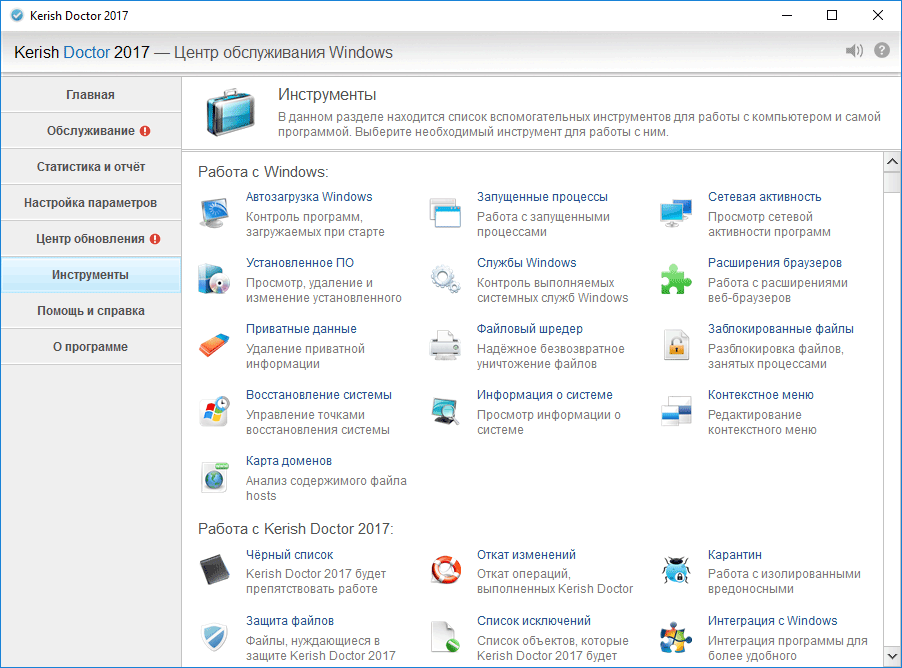Click the Восстановление системы link

coord(319,395)
